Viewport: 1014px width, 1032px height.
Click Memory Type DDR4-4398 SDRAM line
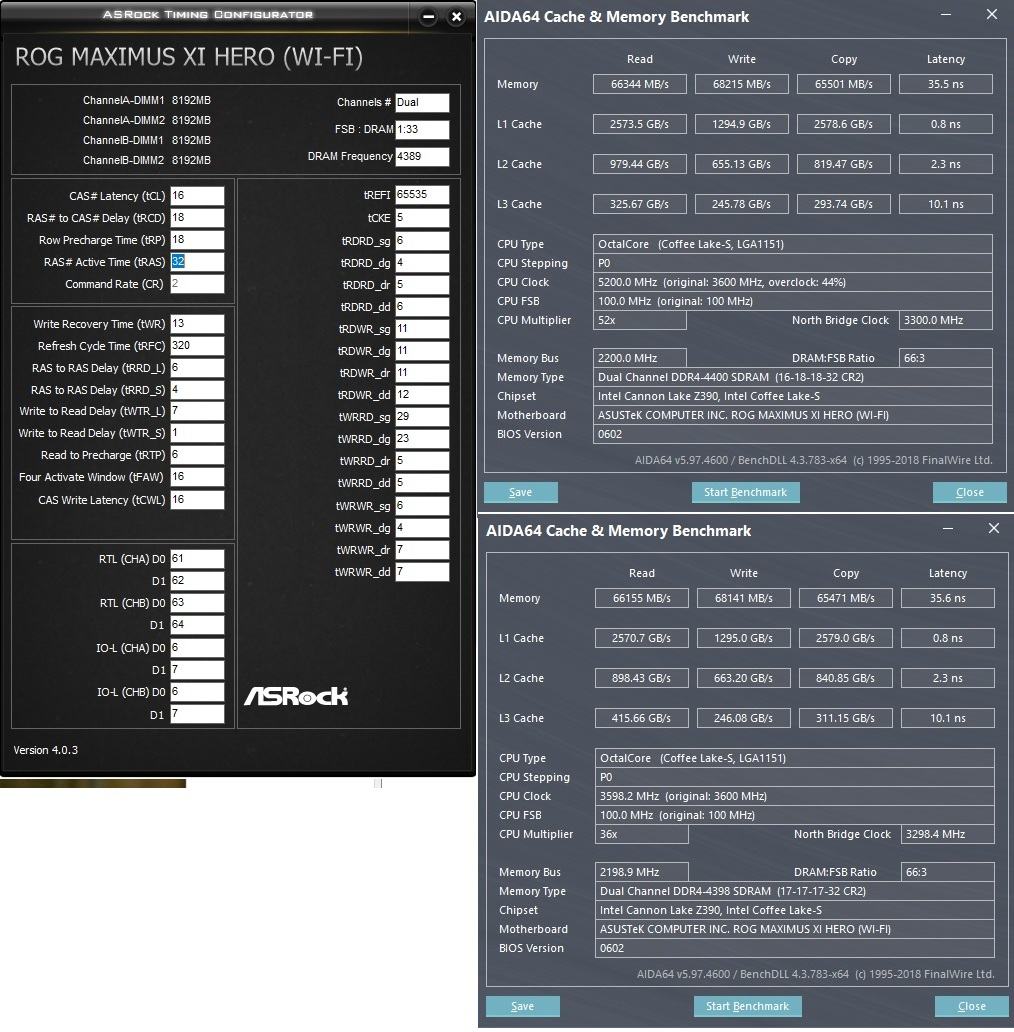tap(794, 891)
